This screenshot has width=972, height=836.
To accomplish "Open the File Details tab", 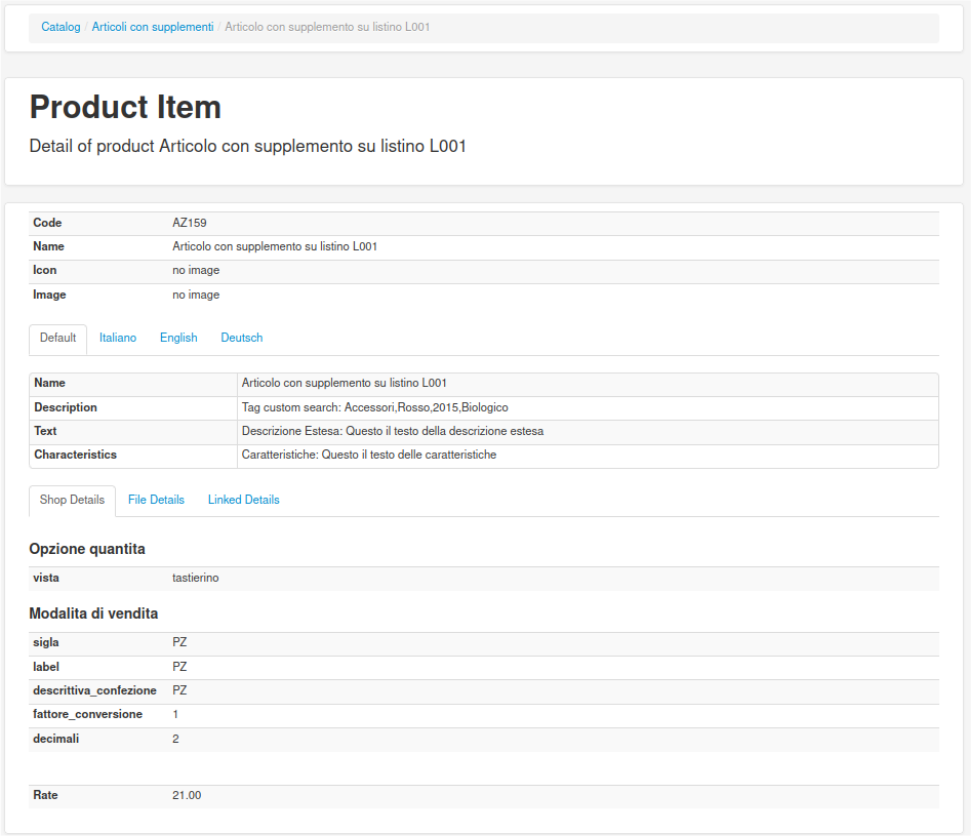I will pos(156,499).
